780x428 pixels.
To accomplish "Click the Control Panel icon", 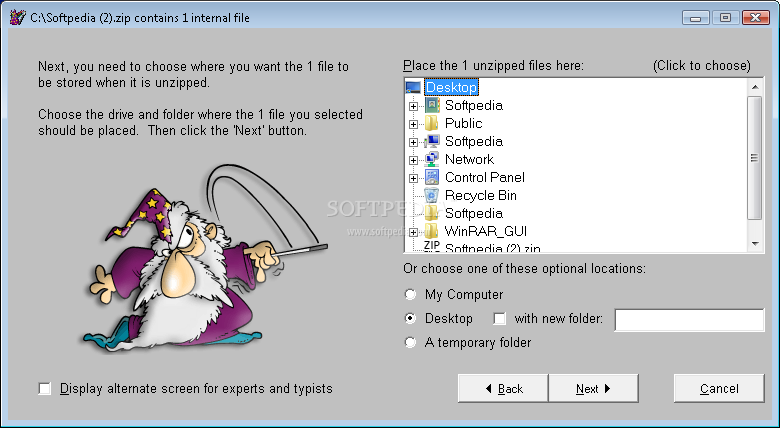I will [432, 177].
